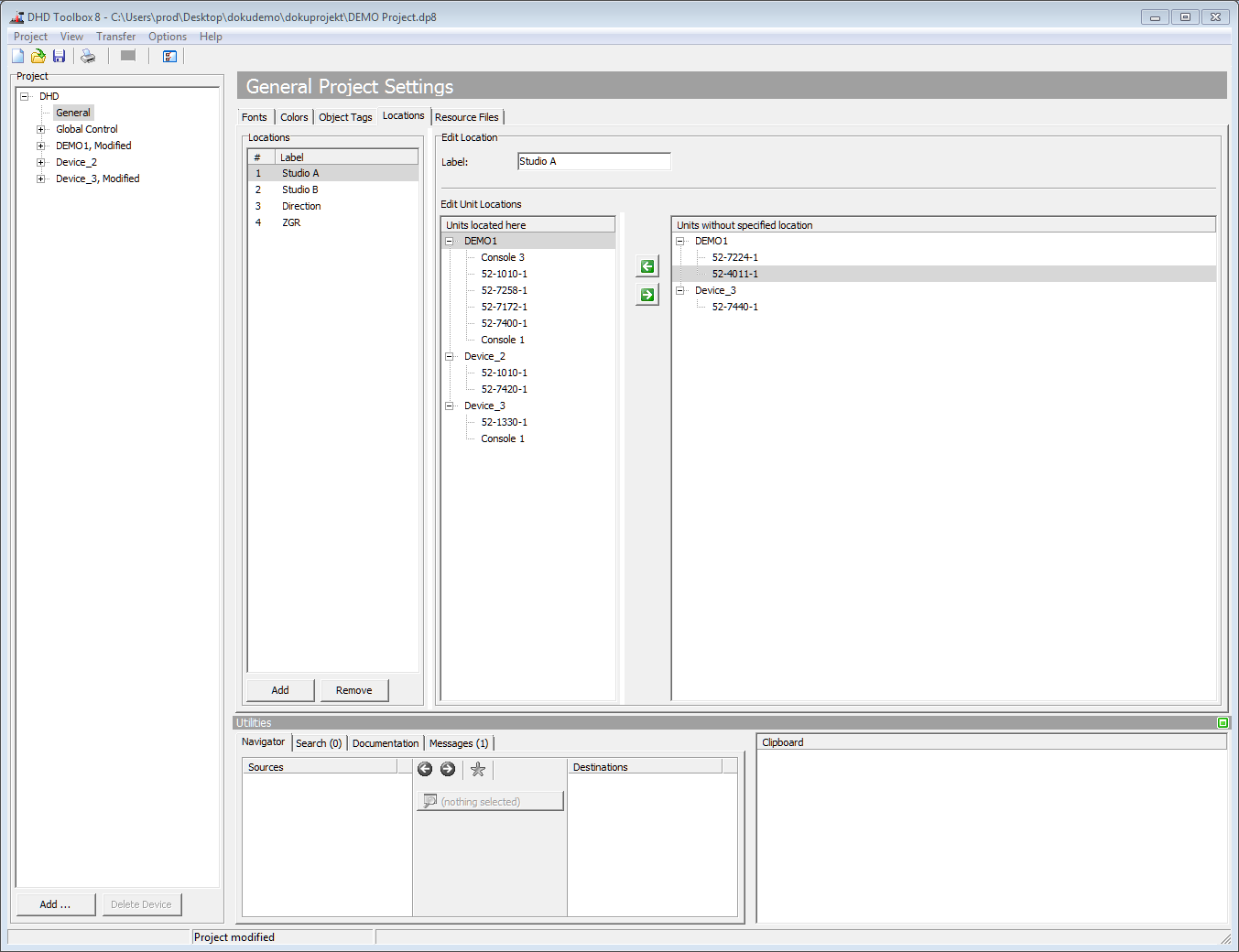Collapse DEMO1 under Units located here
The width and height of the screenshot is (1239, 952).
(449, 240)
